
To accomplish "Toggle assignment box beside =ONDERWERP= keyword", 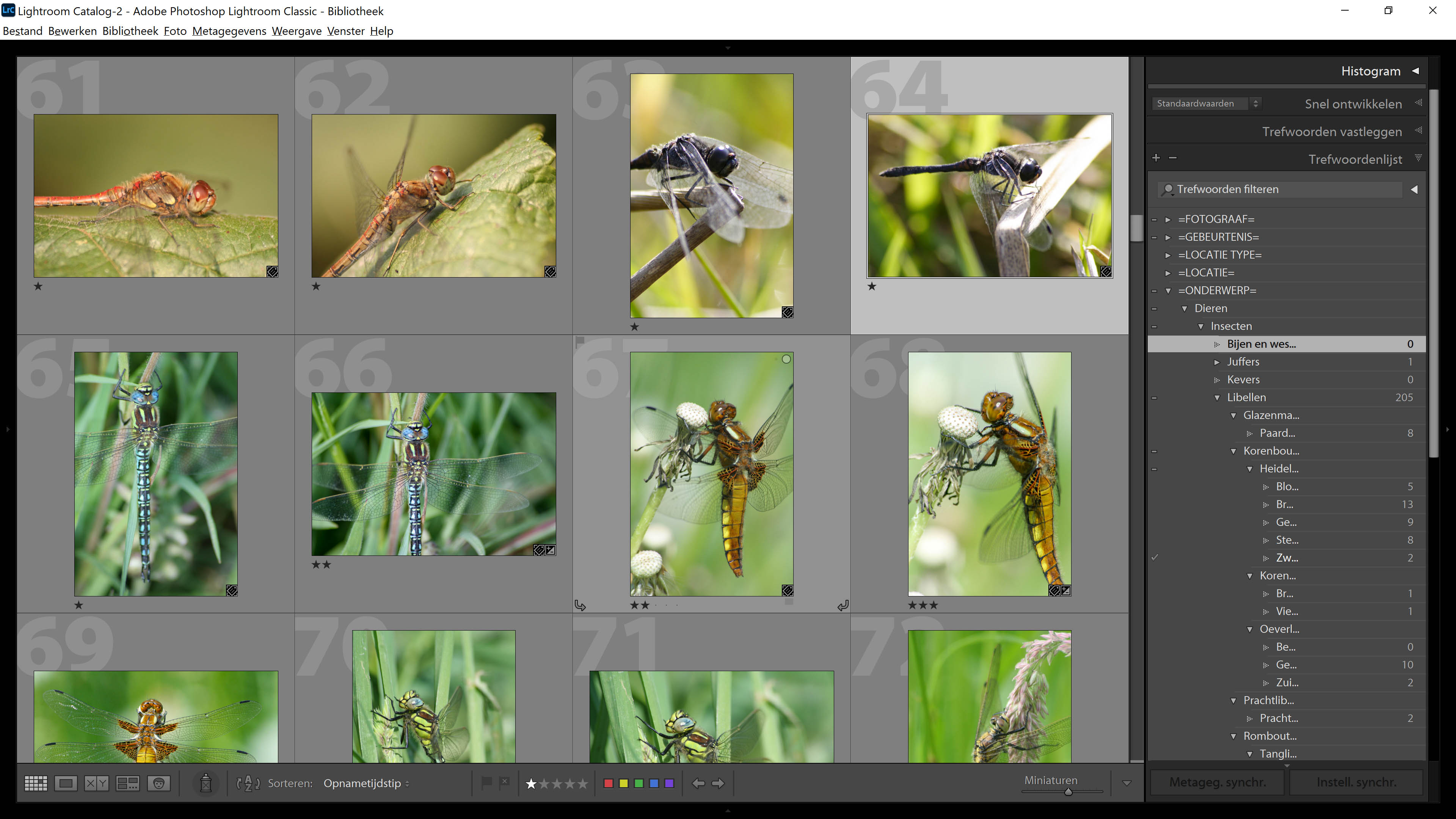I will click(x=1154, y=291).
